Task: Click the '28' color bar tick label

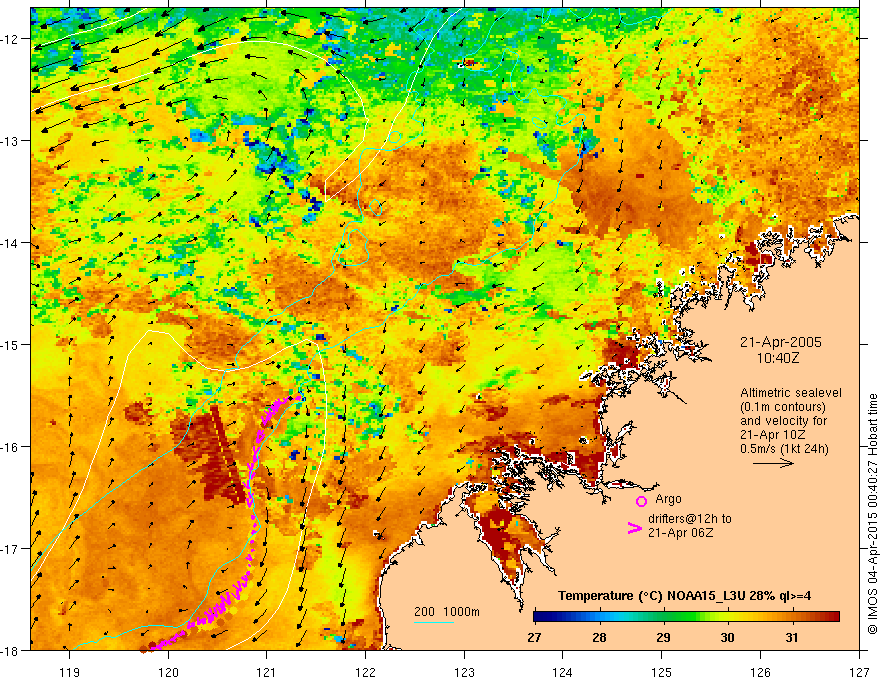Action: 599,637
